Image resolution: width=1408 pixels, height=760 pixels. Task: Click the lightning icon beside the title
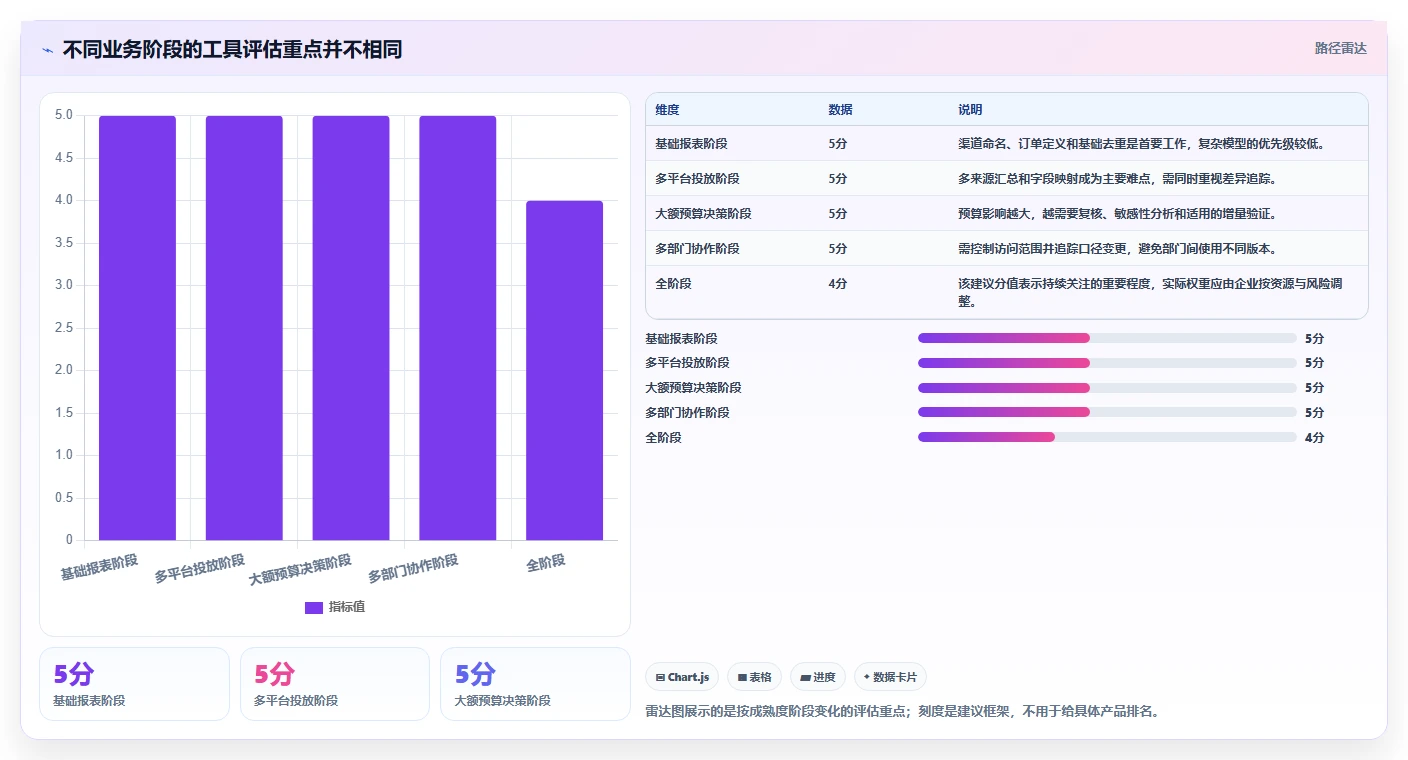(x=47, y=50)
